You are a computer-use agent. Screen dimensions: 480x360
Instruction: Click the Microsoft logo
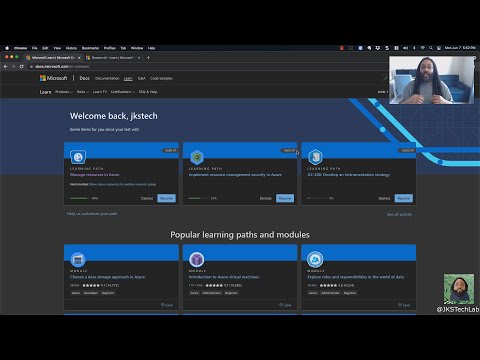[x=54, y=78]
